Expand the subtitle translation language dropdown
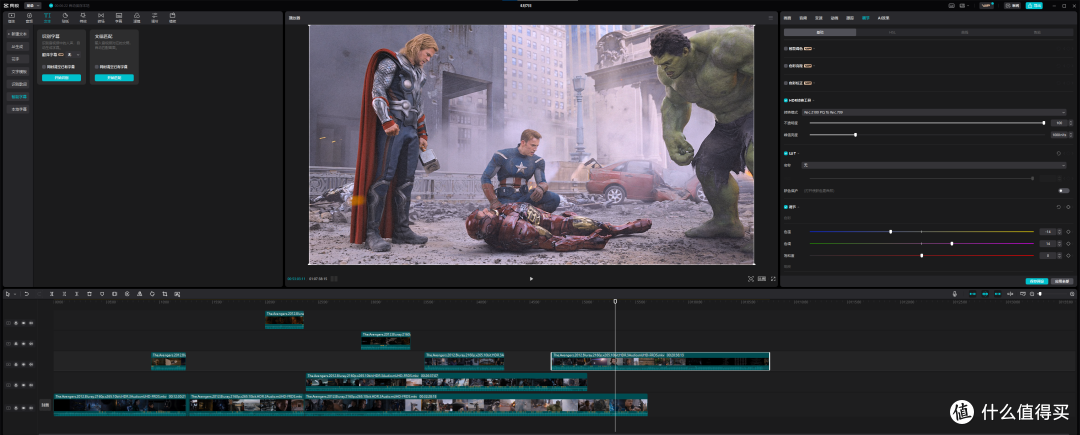The image size is (1080, 435). pyautogui.click(x=74, y=54)
